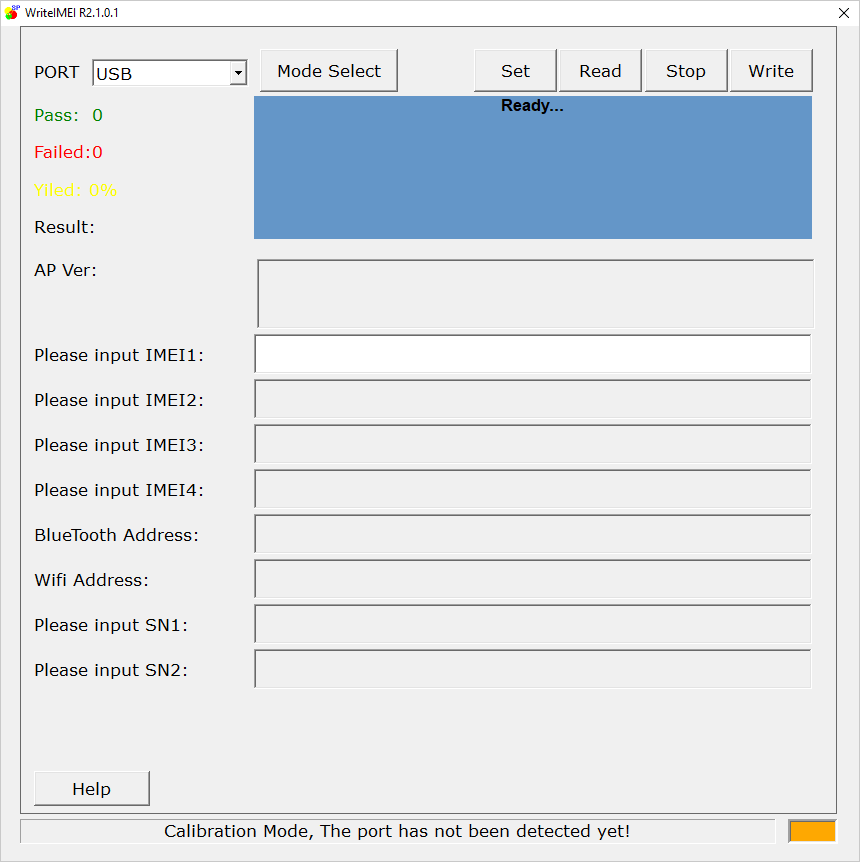Click the Set button
Viewport: 860px width, 862px height.
coord(515,70)
